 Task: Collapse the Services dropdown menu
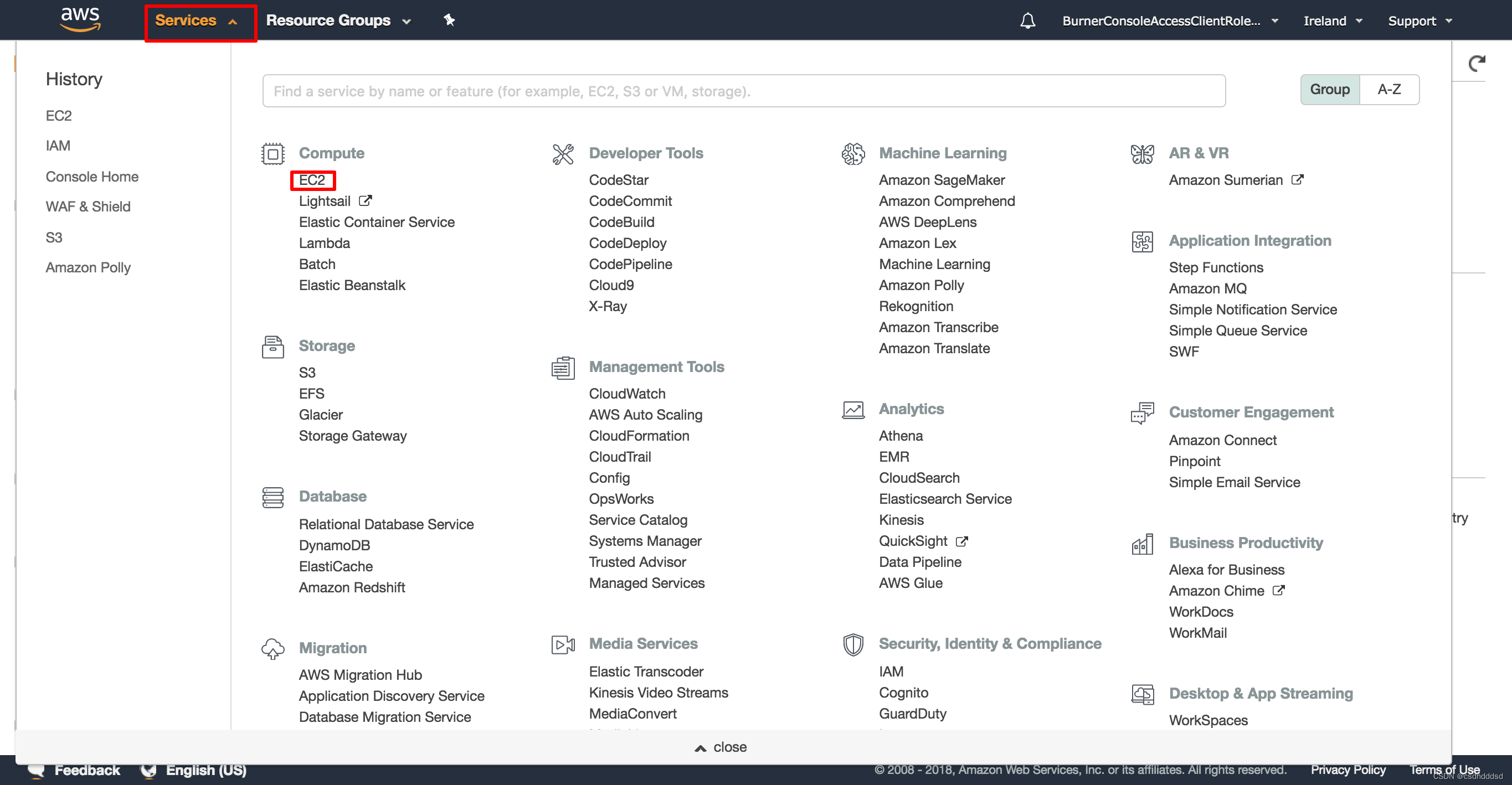(x=196, y=20)
